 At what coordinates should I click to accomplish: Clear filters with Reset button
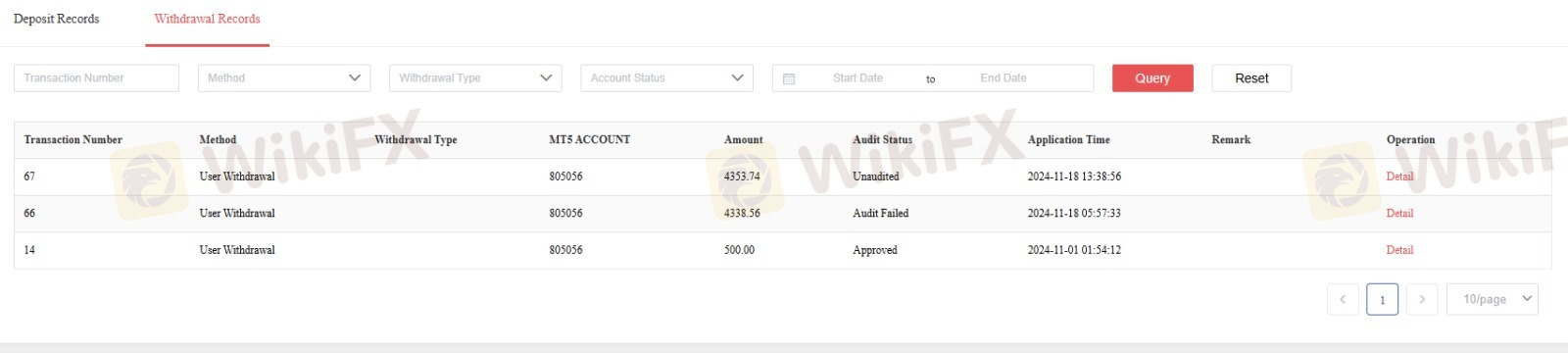(1251, 78)
